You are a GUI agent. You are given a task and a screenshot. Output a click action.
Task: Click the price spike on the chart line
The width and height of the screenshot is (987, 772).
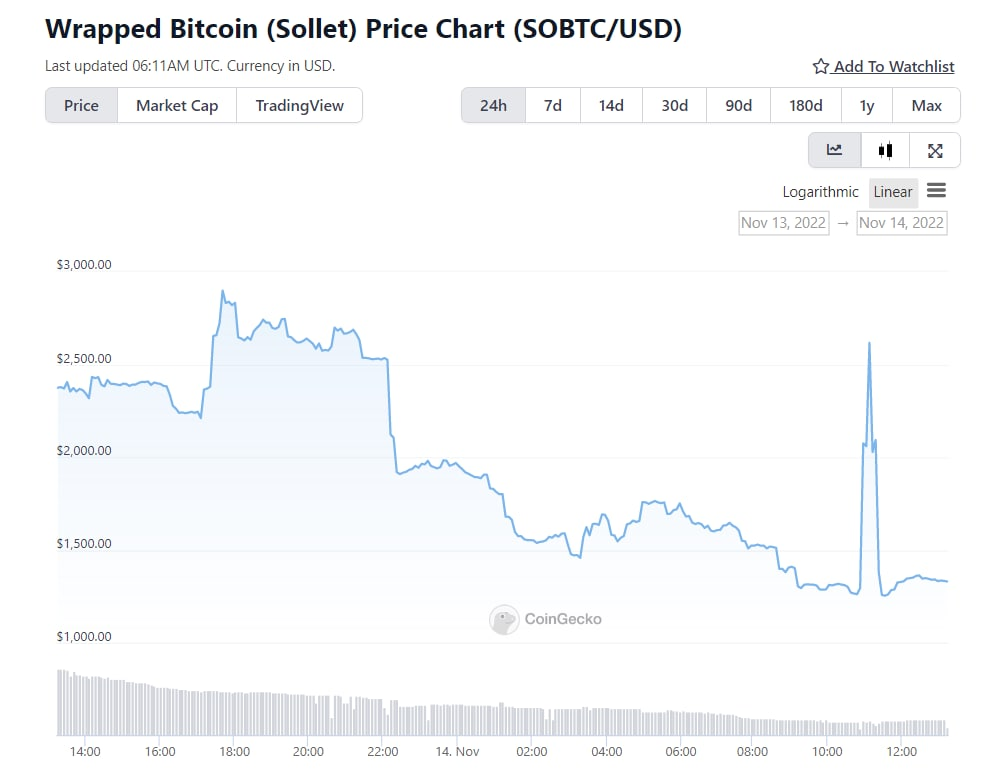pos(869,345)
